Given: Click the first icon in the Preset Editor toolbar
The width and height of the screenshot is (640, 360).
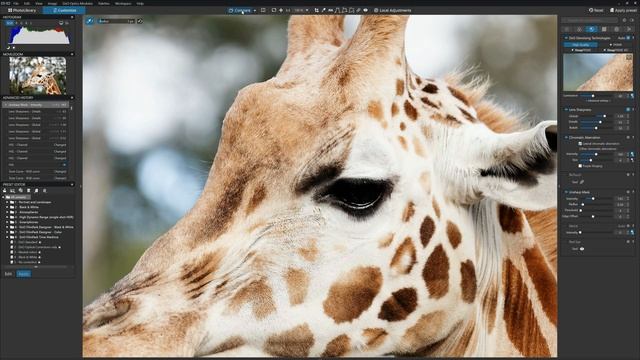Looking at the screenshot, I should tap(4, 190).
